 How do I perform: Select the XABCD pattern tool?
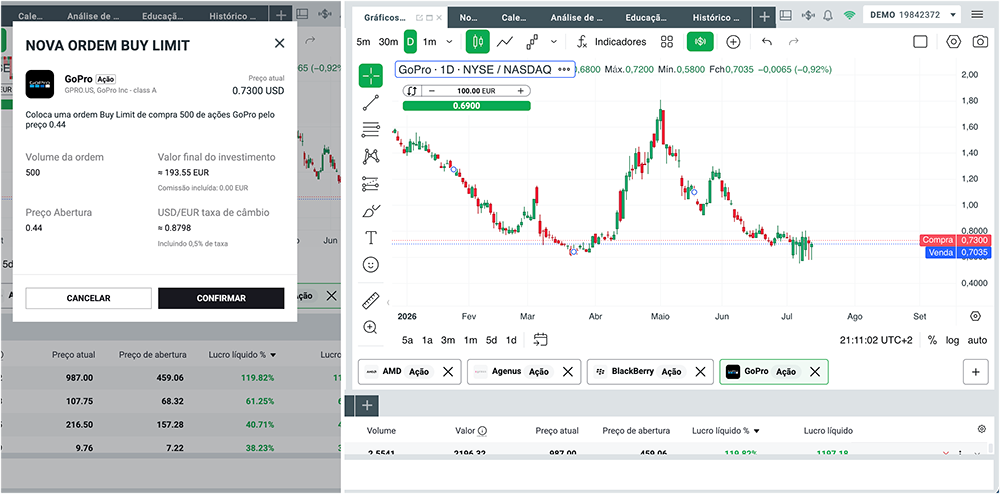(371, 156)
